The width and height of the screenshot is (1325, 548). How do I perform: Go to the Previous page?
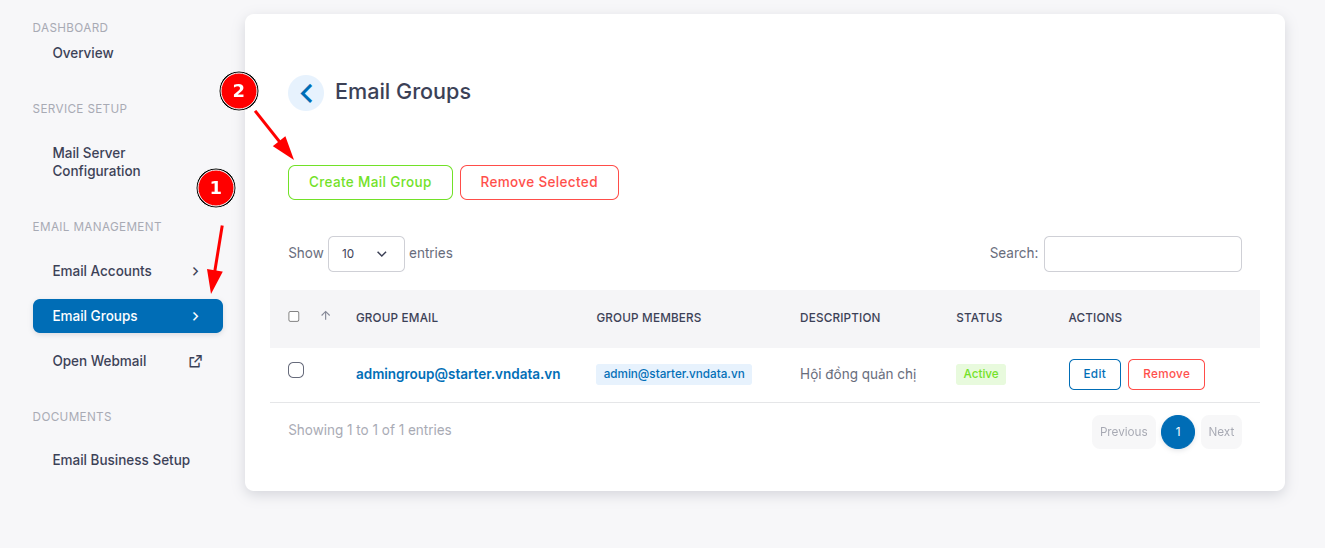tap(1124, 432)
